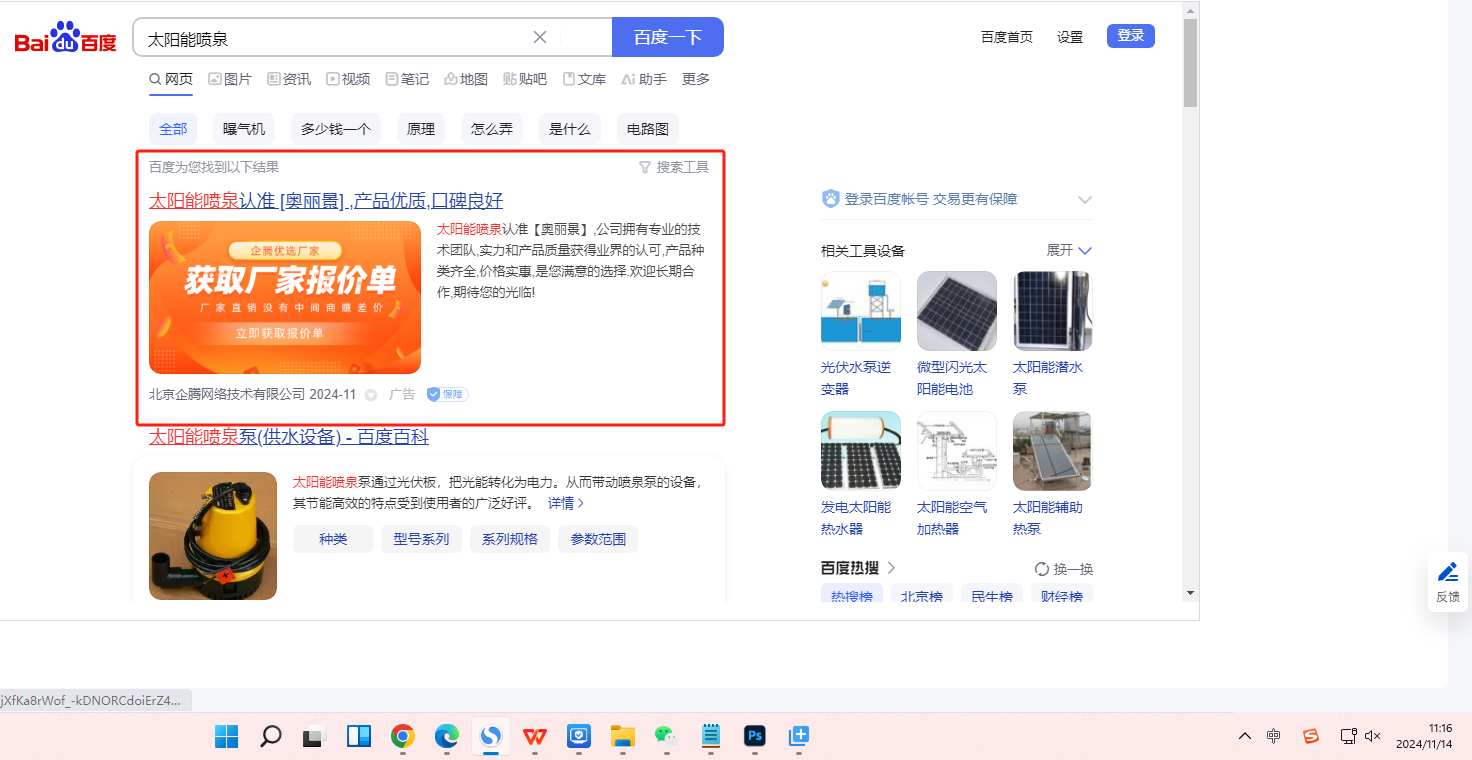
Task: Clear the search box with the X icon
Action: click(x=540, y=37)
